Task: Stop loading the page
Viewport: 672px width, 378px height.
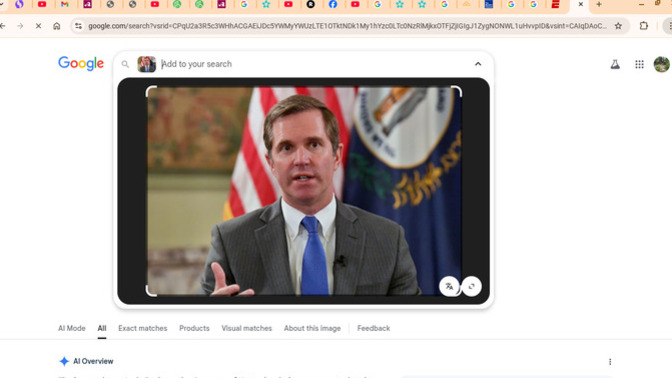Action: [38, 26]
